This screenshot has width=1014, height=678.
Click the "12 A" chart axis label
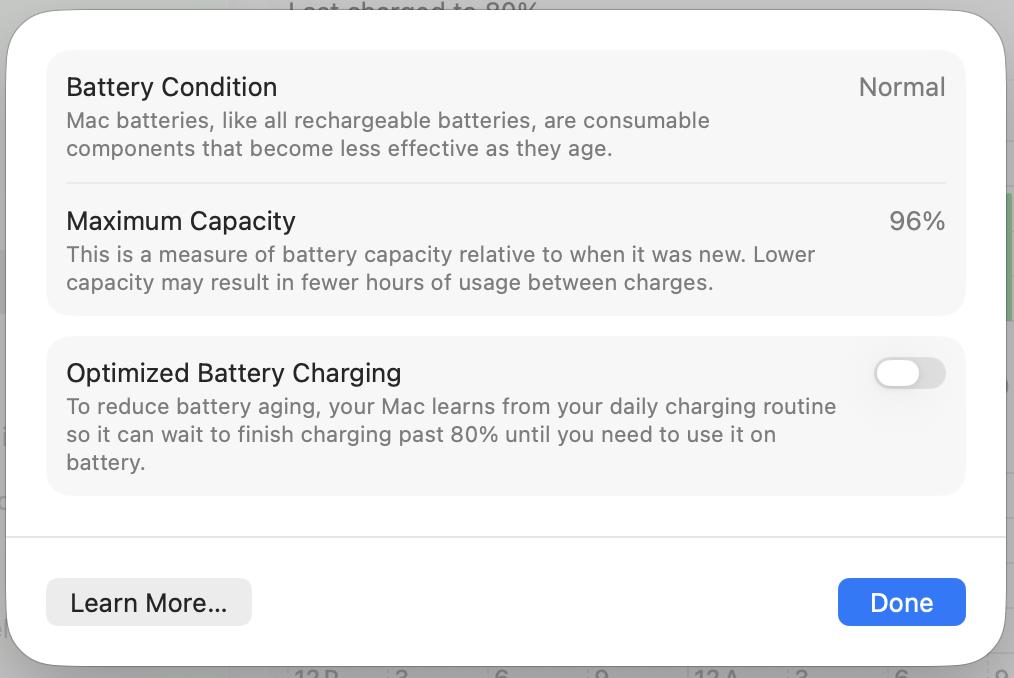pyautogui.click(x=716, y=673)
